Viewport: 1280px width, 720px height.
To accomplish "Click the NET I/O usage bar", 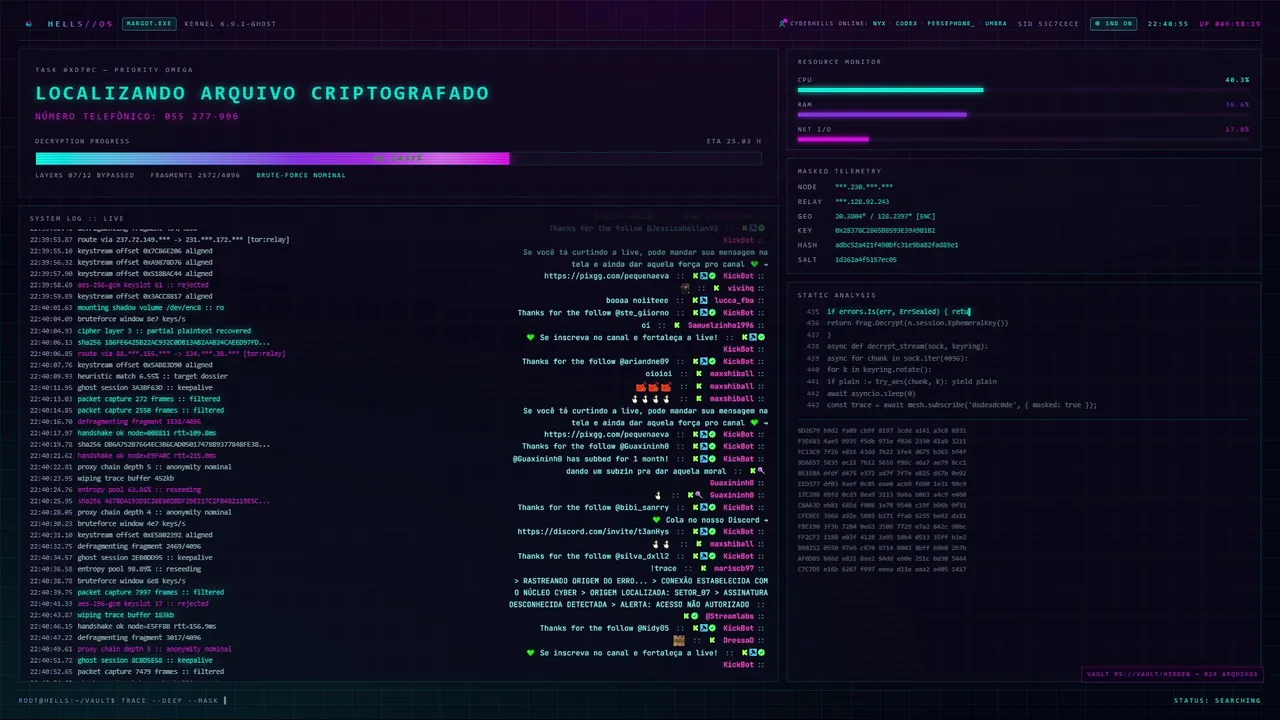I will (1023, 139).
